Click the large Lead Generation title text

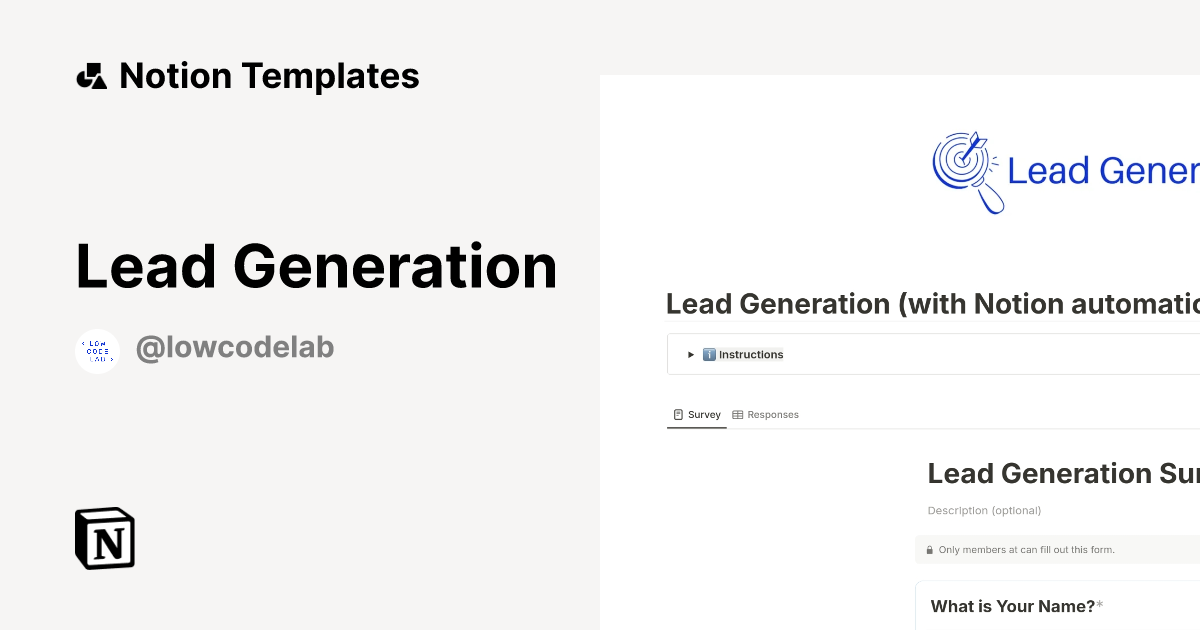pos(316,266)
